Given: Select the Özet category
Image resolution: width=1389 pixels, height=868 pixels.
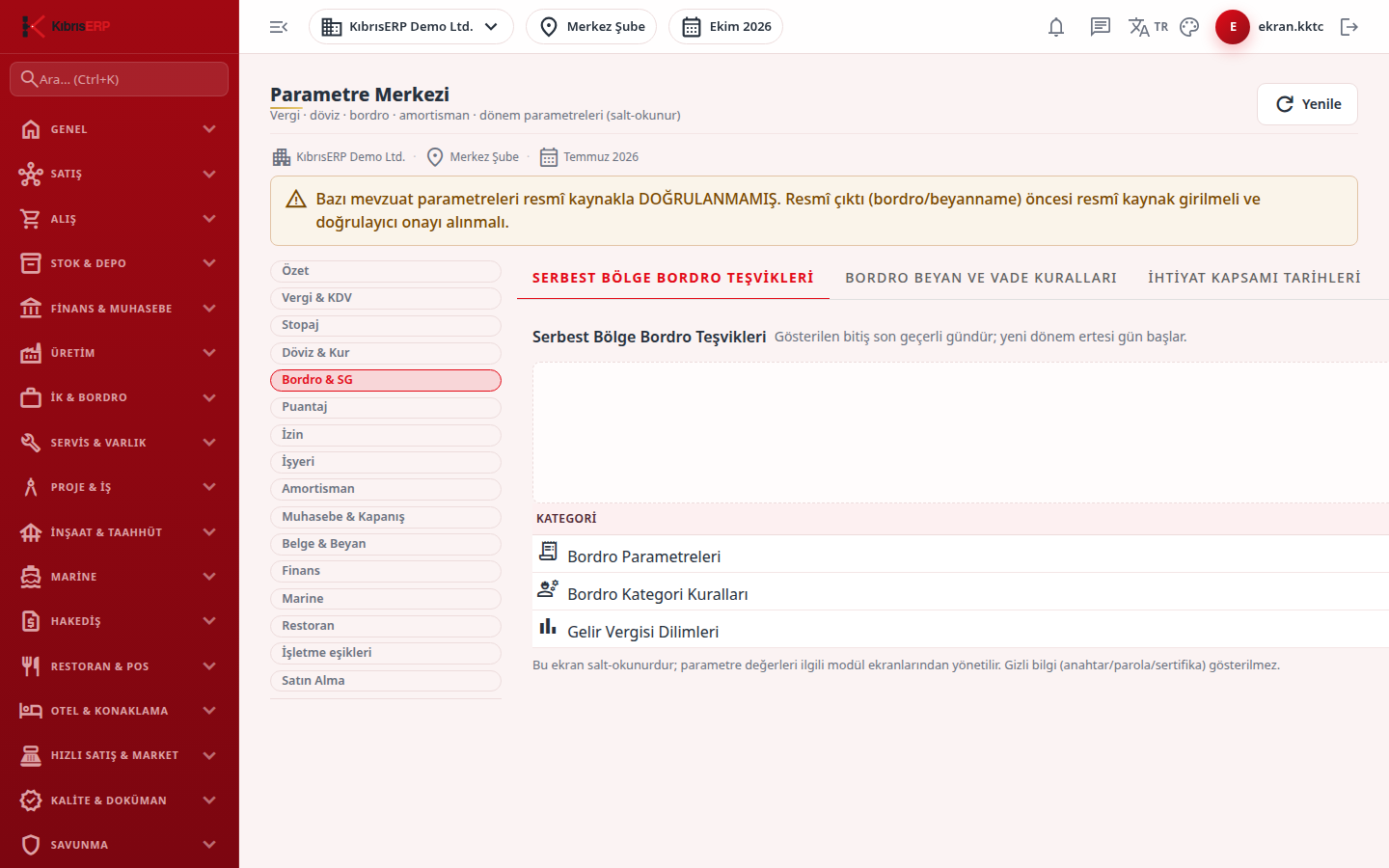Looking at the screenshot, I should (x=386, y=271).
